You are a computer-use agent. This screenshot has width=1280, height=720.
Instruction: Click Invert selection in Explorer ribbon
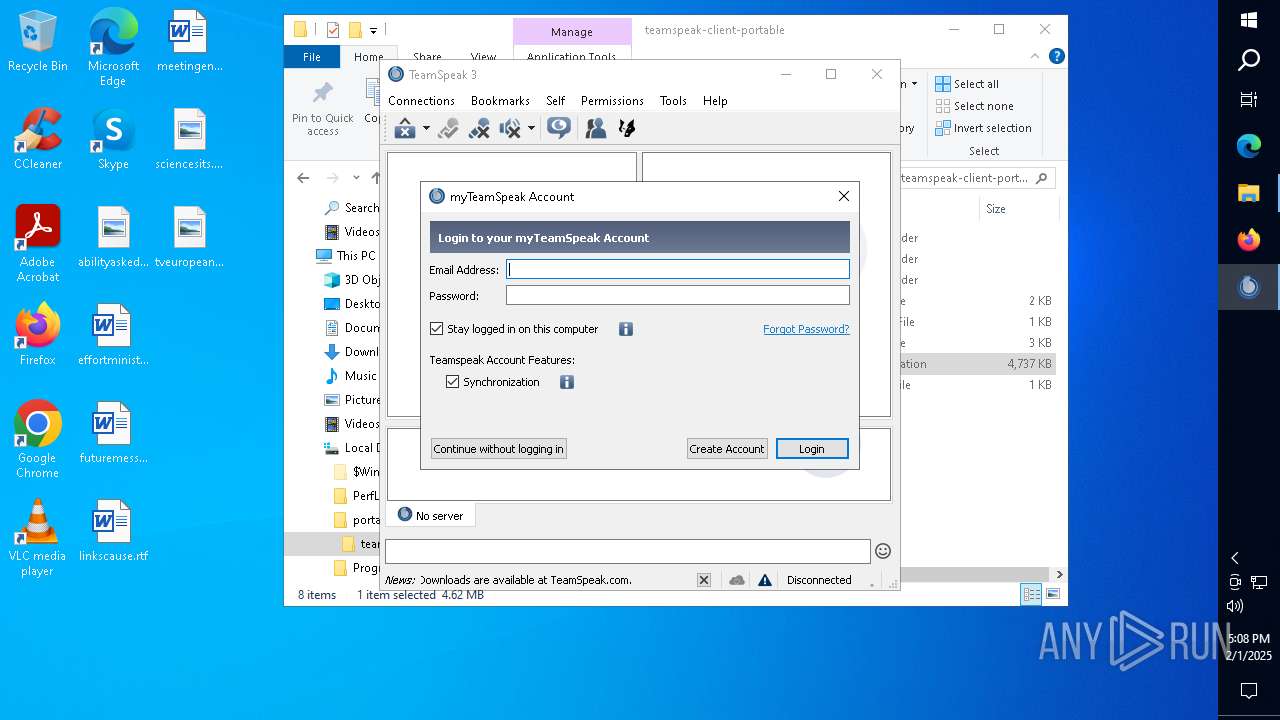click(x=984, y=128)
